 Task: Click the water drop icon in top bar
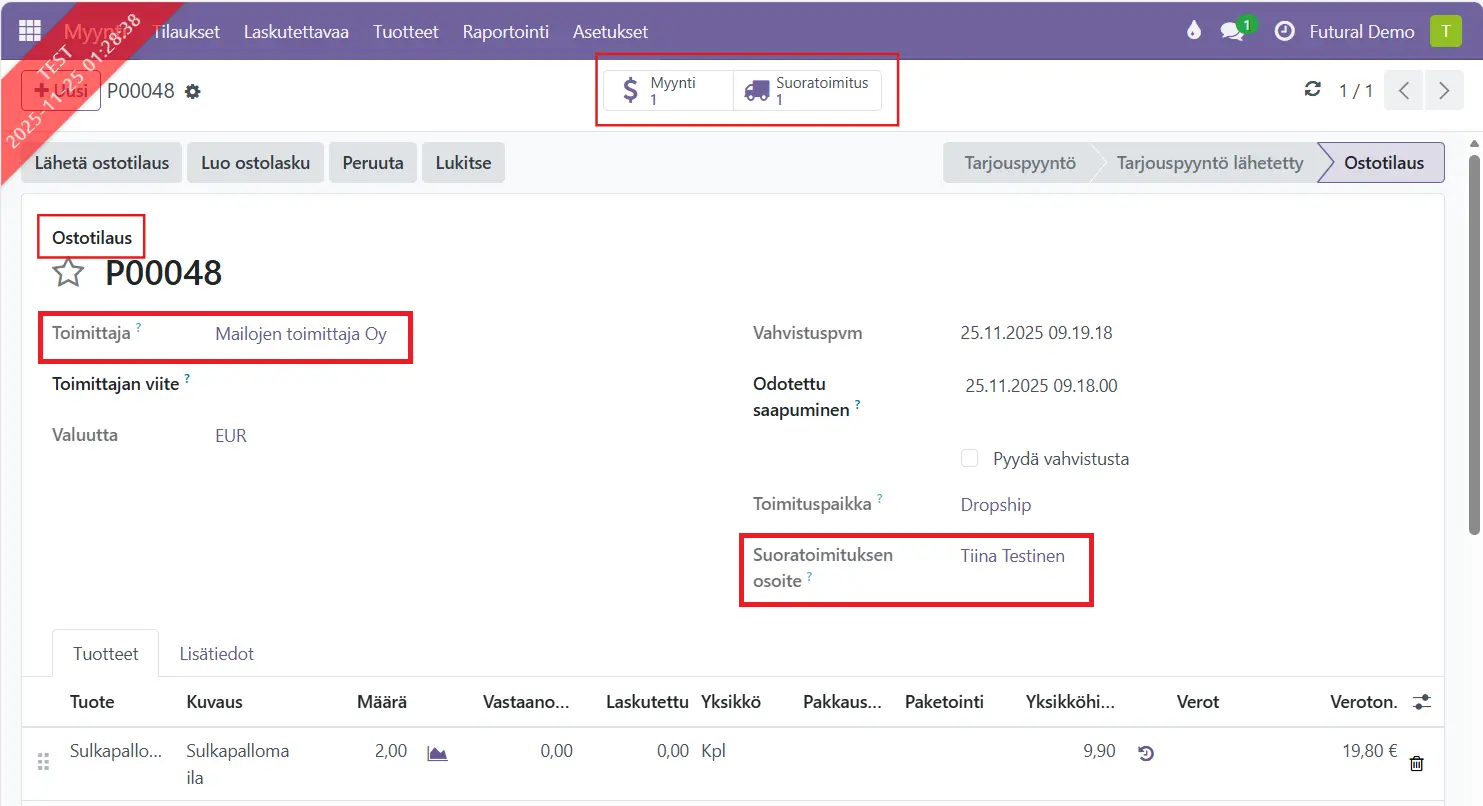[x=1193, y=31]
